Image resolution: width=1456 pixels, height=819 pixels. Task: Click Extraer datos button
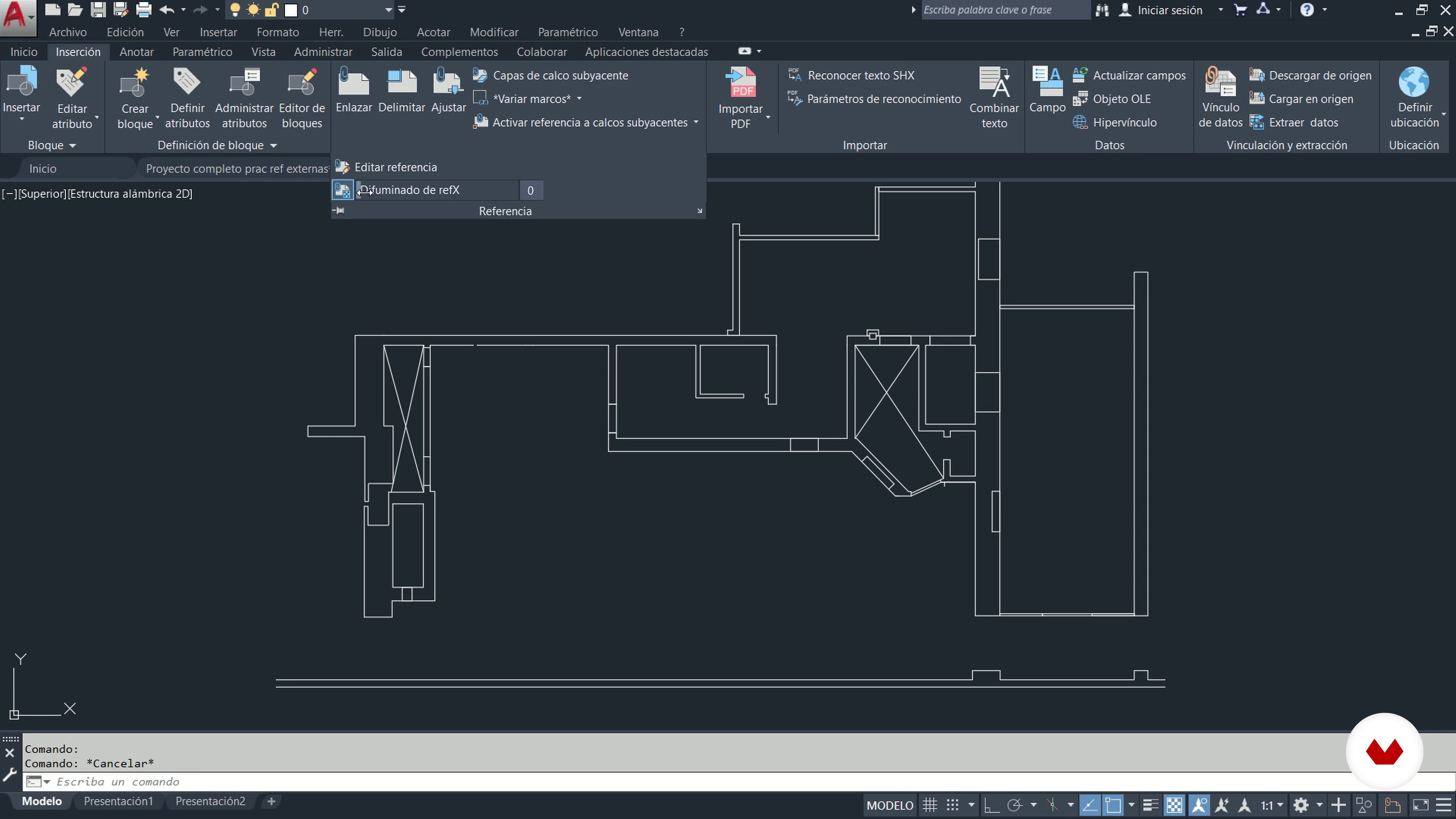pyautogui.click(x=1294, y=122)
